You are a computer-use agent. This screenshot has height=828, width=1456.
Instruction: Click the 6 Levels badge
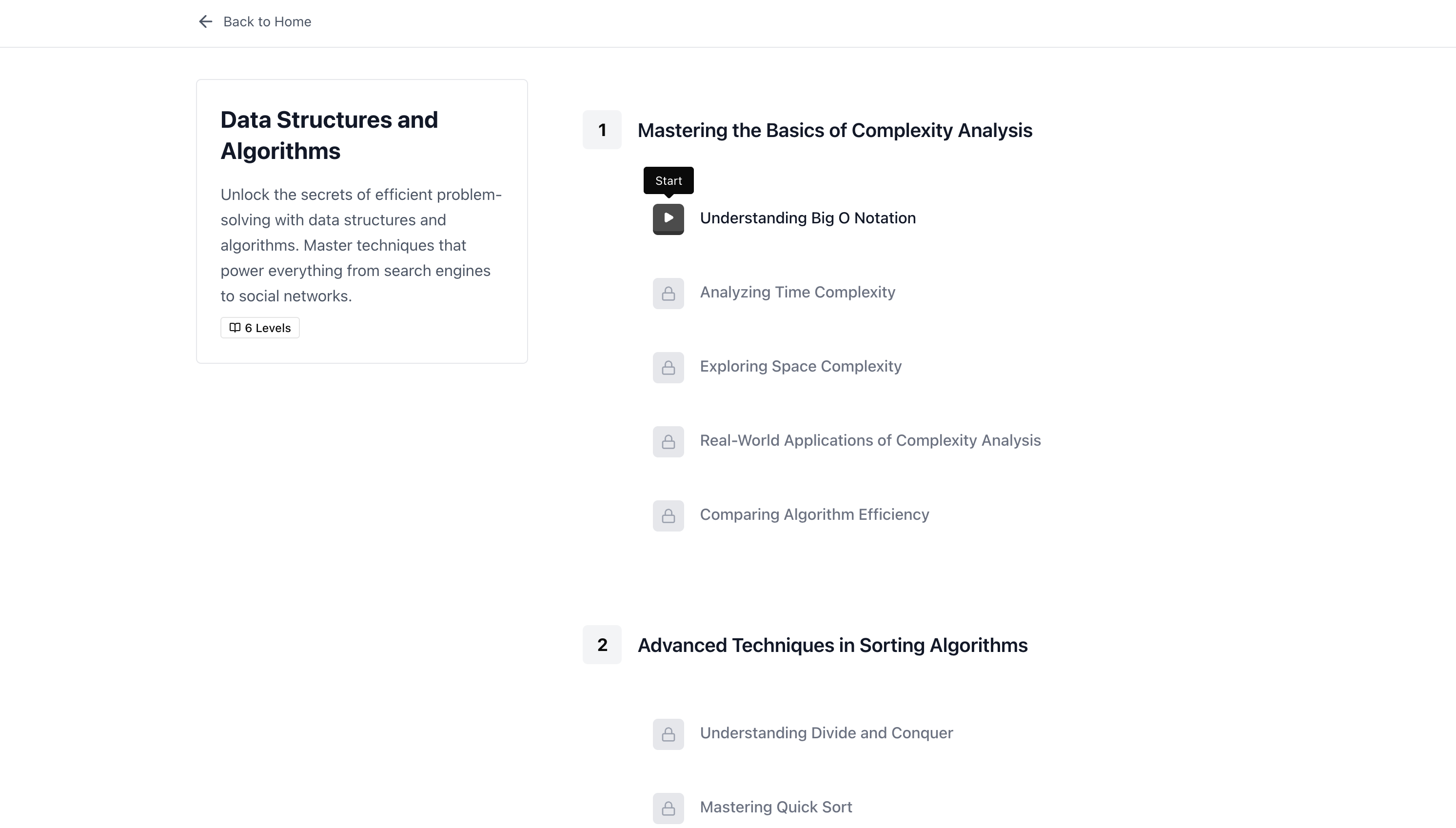click(260, 328)
